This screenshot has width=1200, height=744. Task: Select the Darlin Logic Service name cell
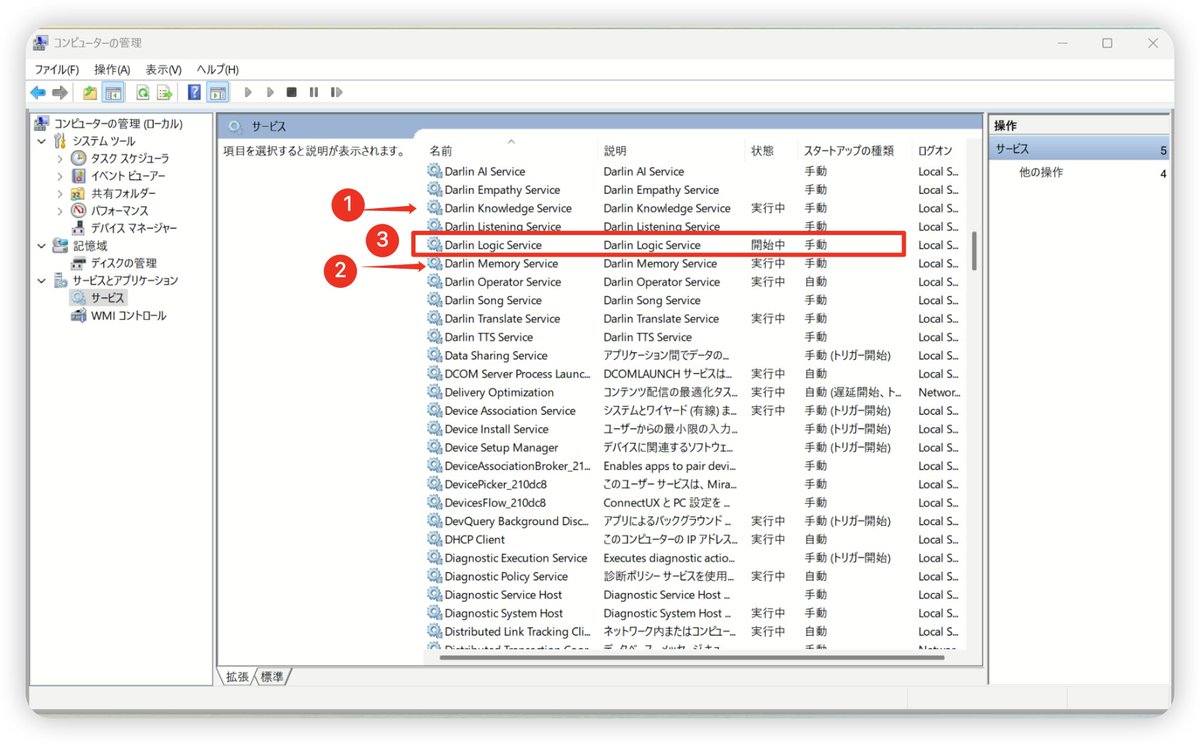[493, 245]
